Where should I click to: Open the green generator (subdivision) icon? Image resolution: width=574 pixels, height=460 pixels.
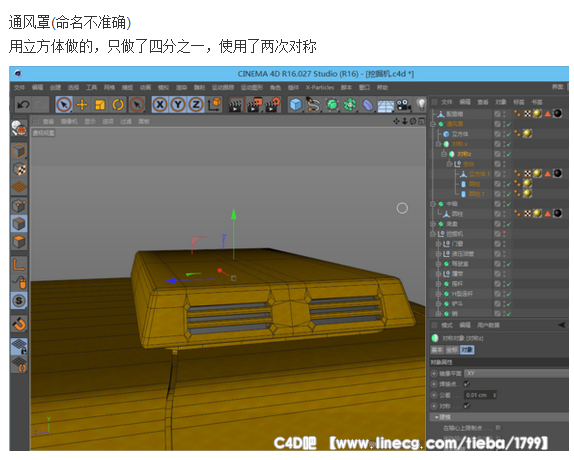coord(332,105)
